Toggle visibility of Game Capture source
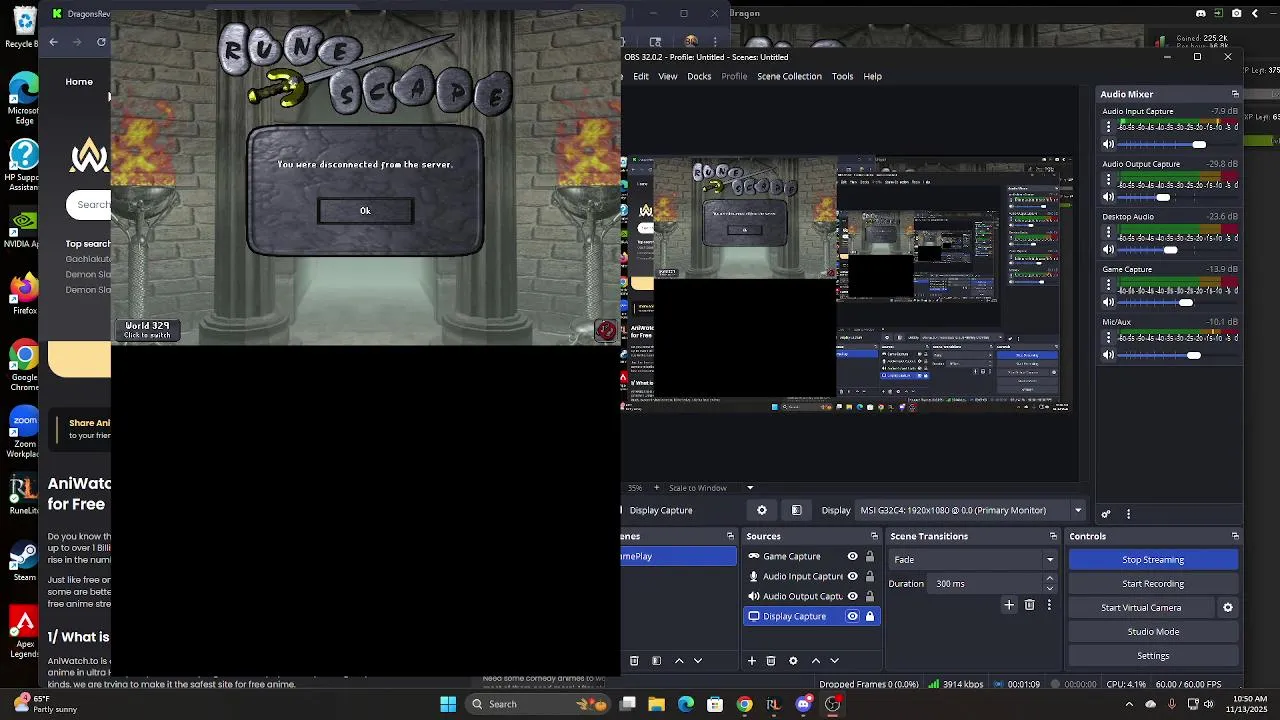This screenshot has width=1280, height=720. tap(853, 556)
